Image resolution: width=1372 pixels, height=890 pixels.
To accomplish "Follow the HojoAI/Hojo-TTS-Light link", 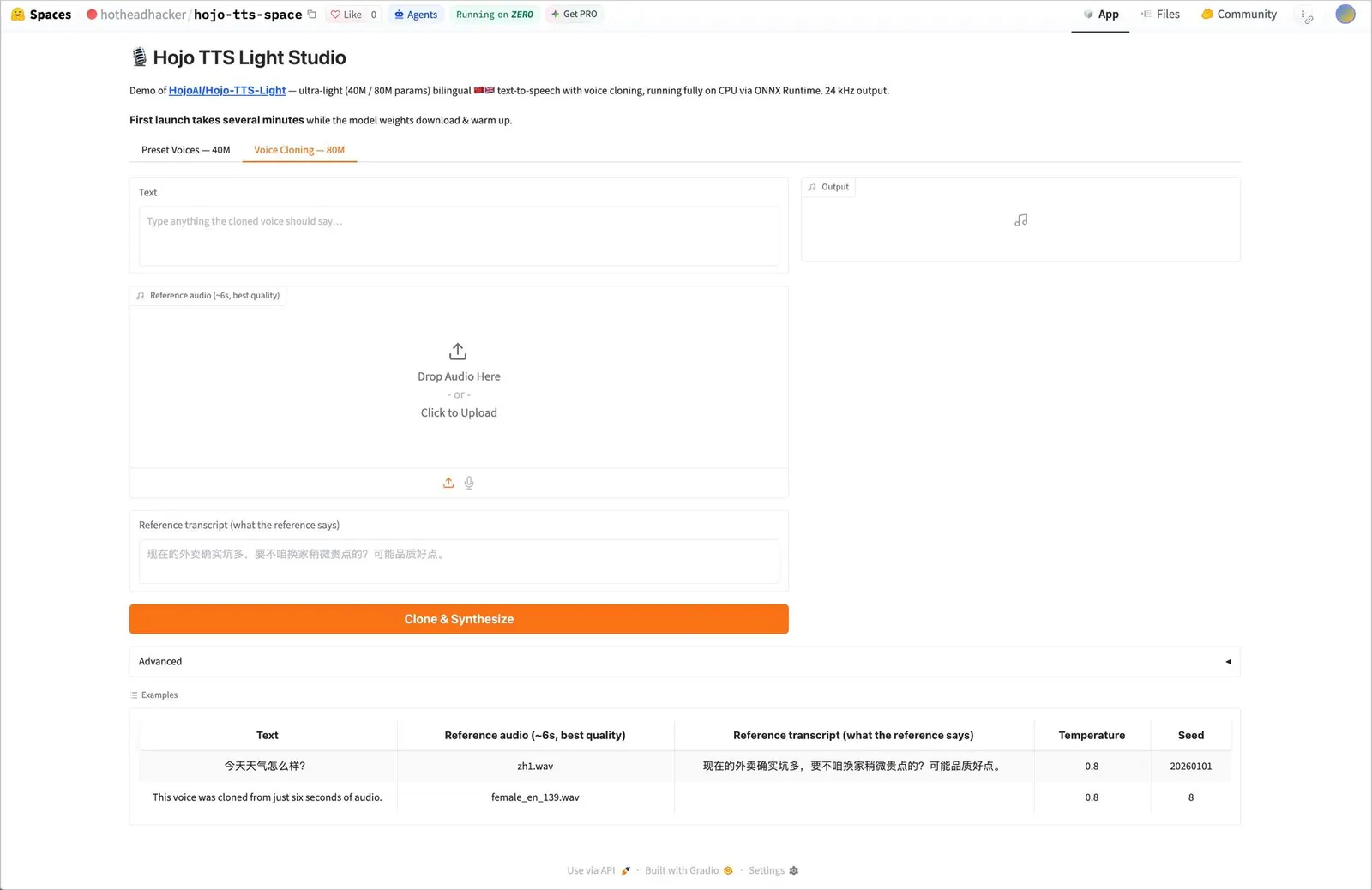I will coord(227,90).
